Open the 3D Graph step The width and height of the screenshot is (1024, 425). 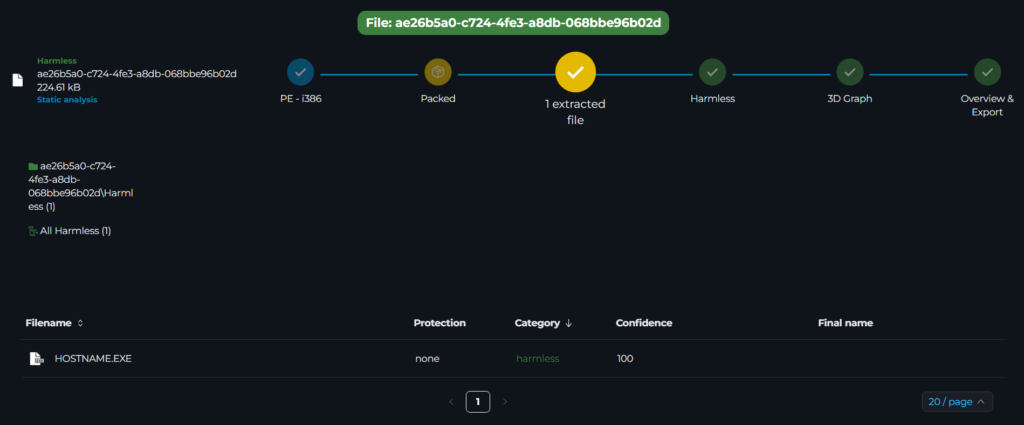849,72
